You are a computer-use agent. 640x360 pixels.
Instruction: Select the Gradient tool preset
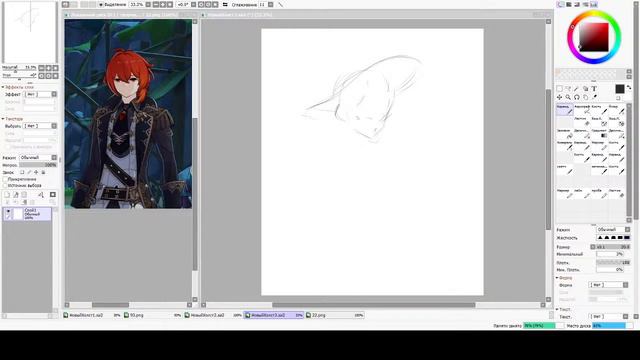pos(599,133)
